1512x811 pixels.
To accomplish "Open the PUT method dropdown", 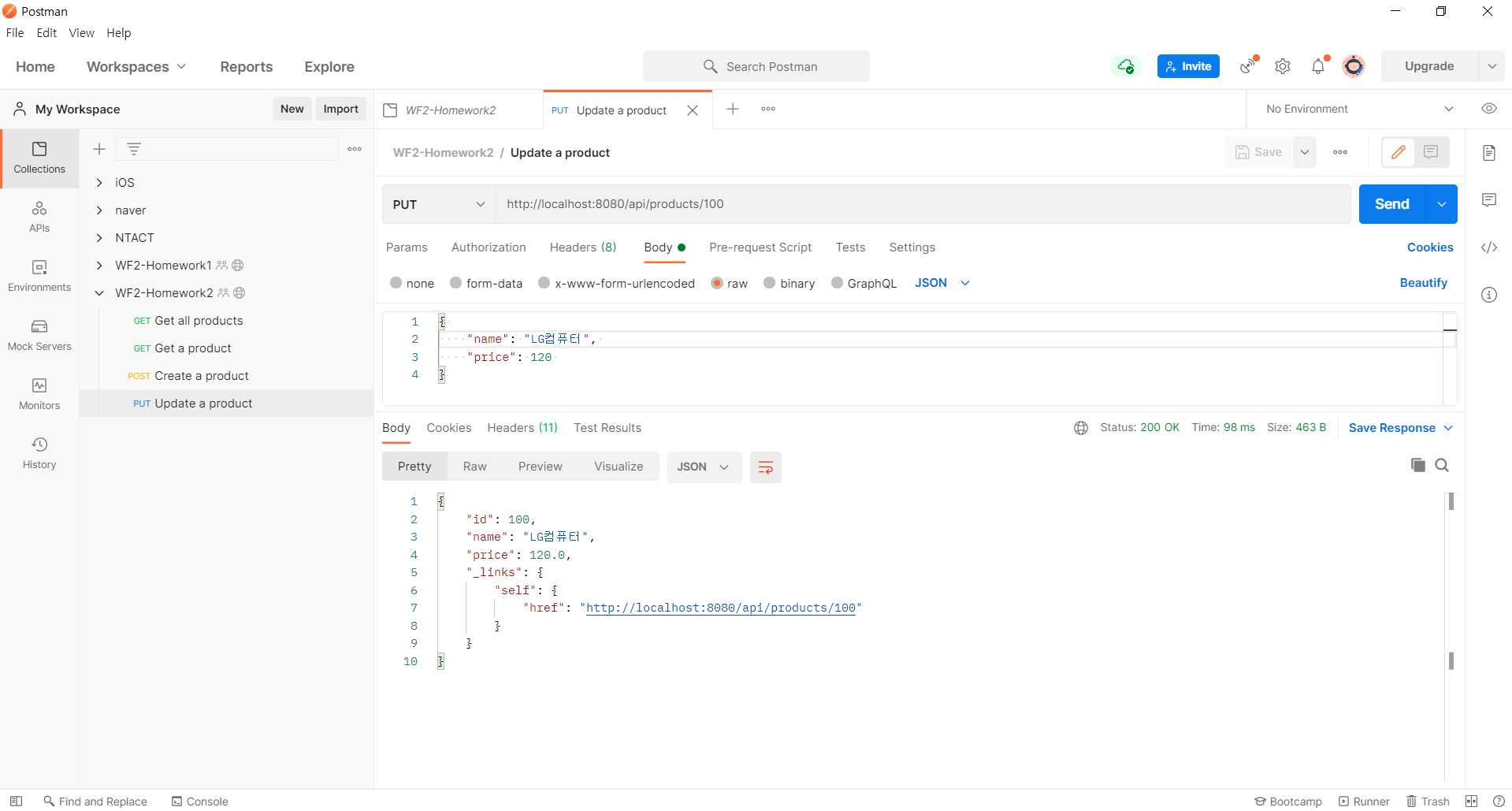I will click(x=439, y=204).
